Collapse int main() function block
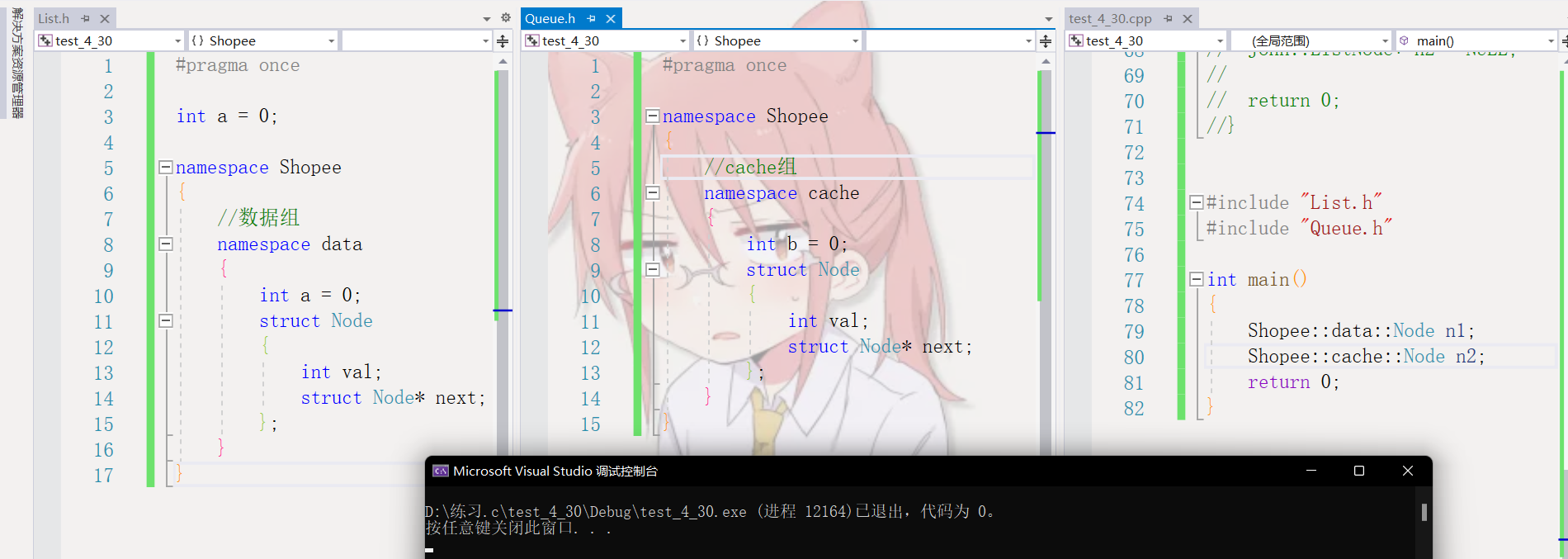This screenshot has height=559, width=1568. point(1196,280)
